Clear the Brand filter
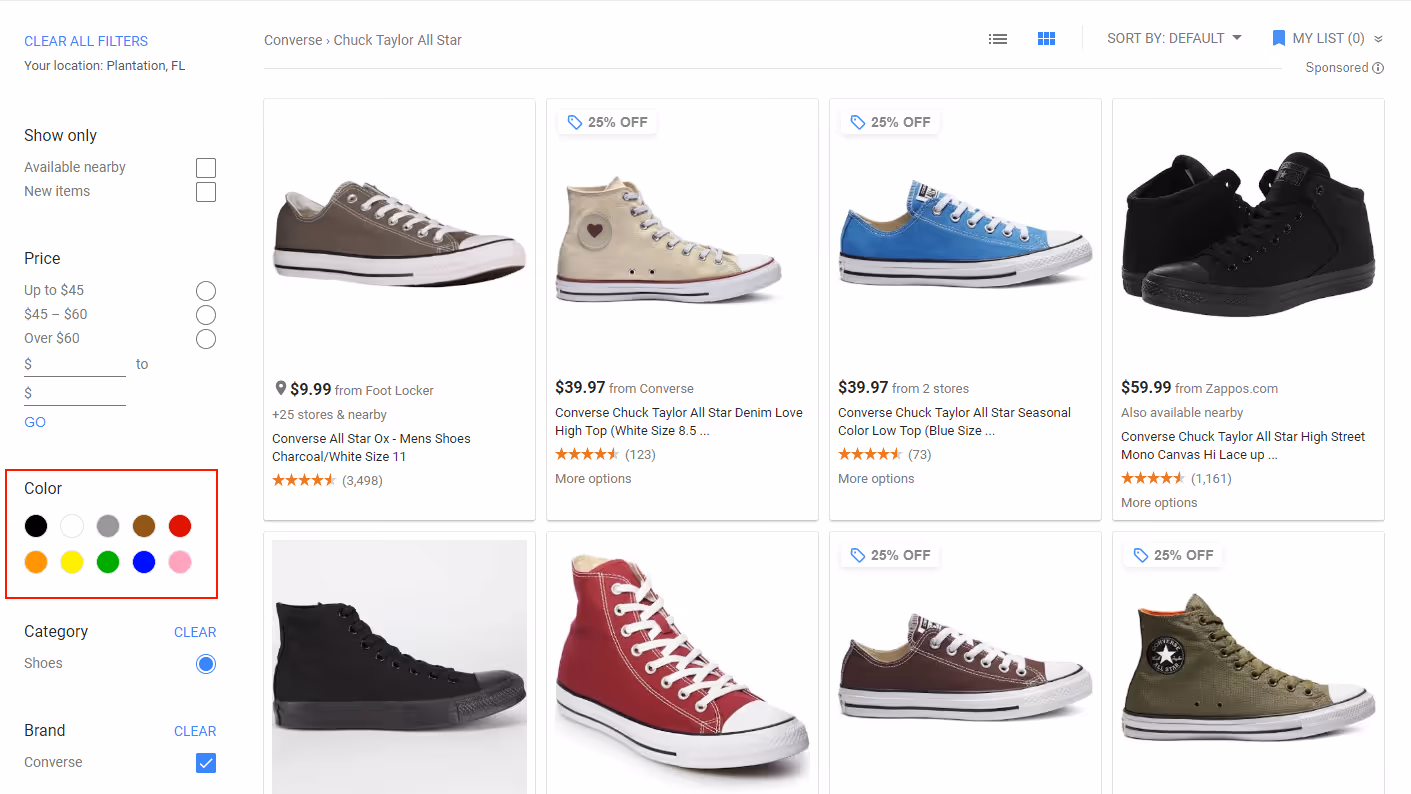 pyautogui.click(x=195, y=731)
